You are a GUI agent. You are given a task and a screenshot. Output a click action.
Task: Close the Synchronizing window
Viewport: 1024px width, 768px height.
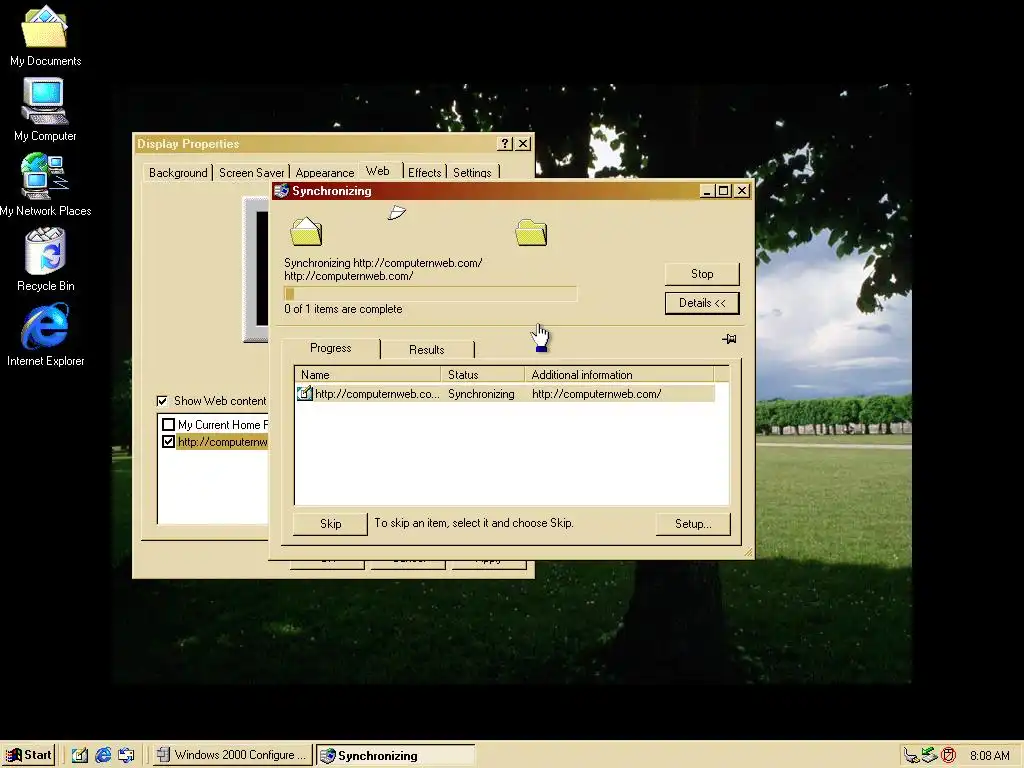point(742,191)
